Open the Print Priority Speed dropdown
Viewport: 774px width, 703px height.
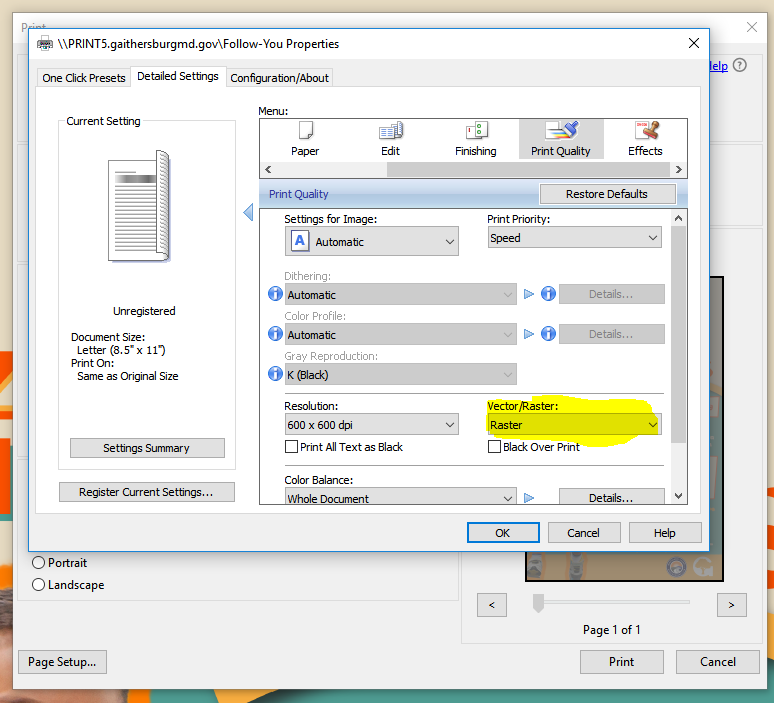tap(574, 238)
